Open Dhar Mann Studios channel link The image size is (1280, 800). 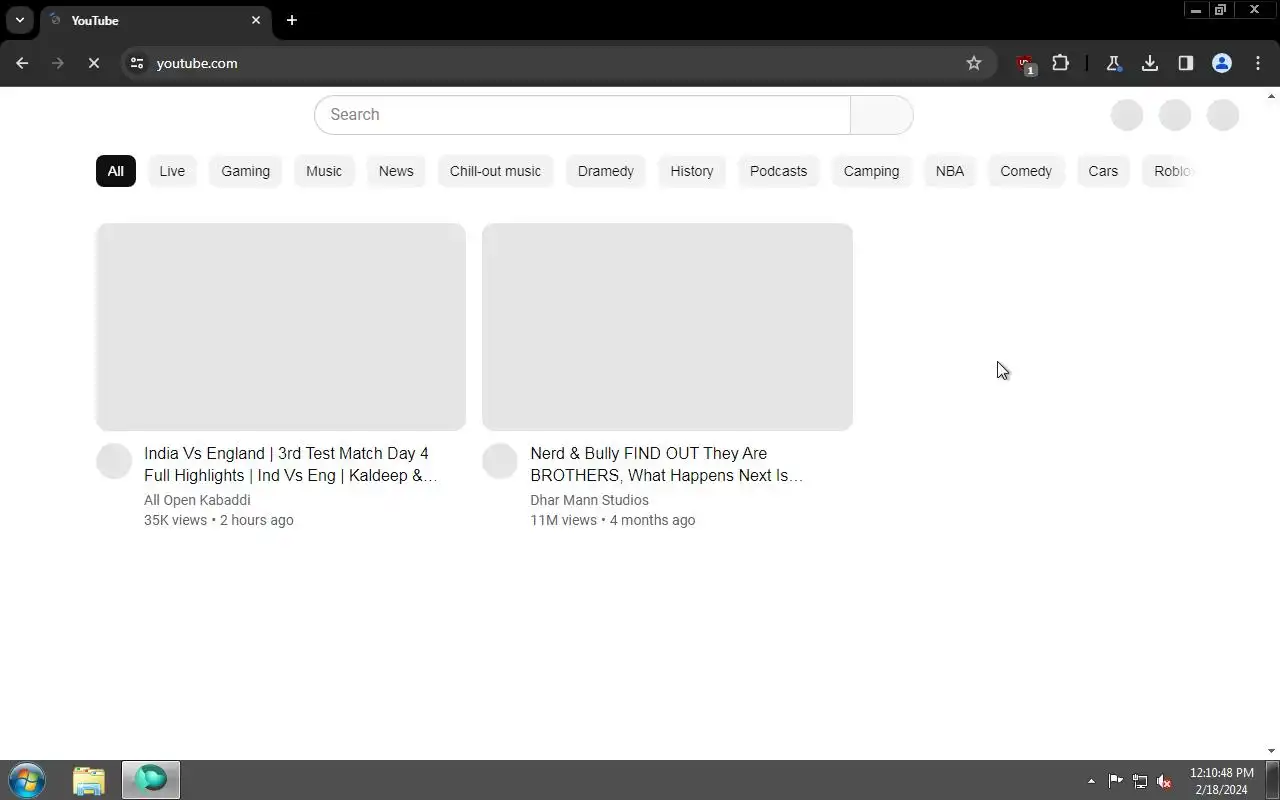pyautogui.click(x=589, y=500)
